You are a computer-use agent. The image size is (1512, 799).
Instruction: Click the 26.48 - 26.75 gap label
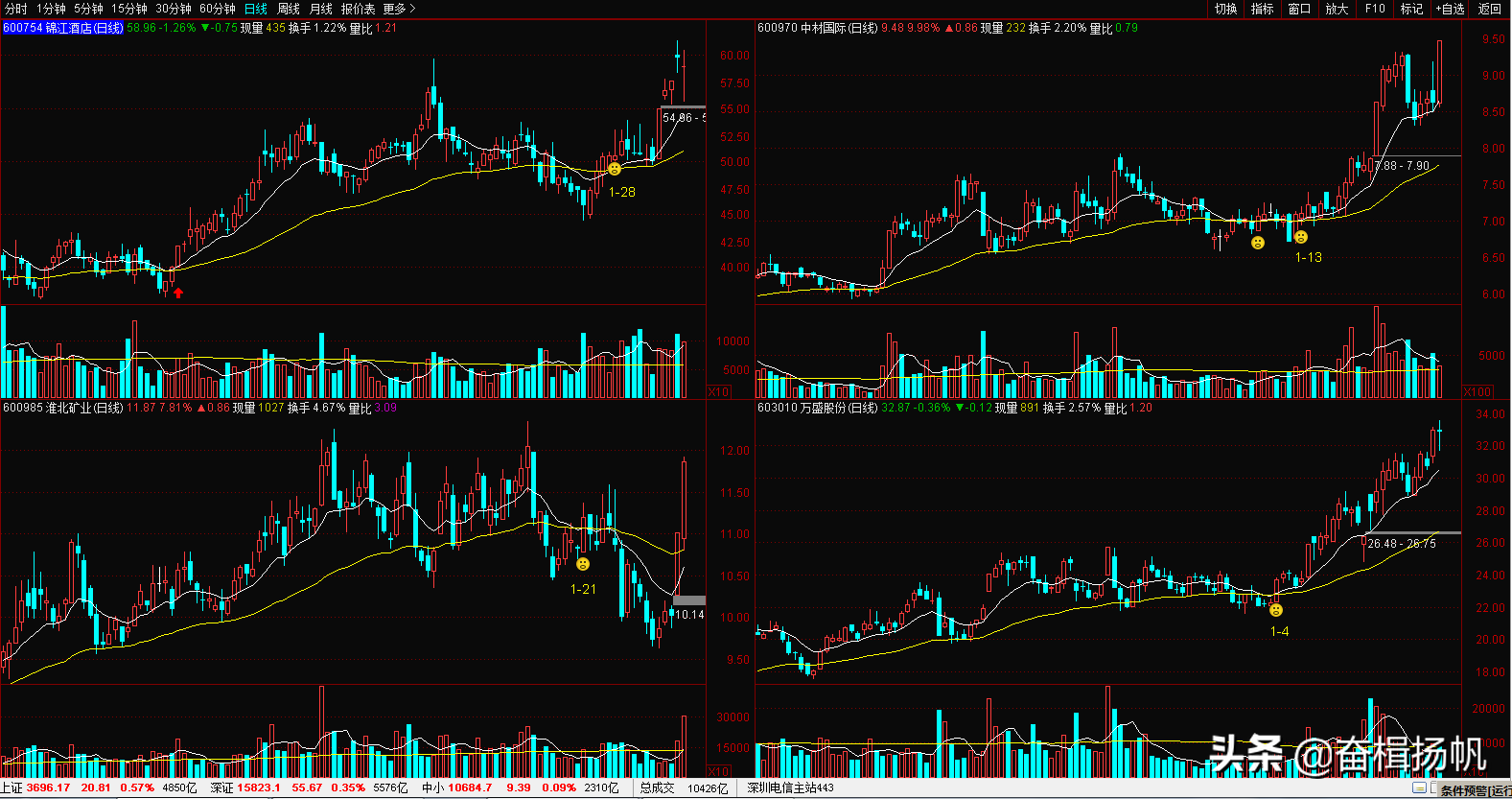pos(1402,543)
